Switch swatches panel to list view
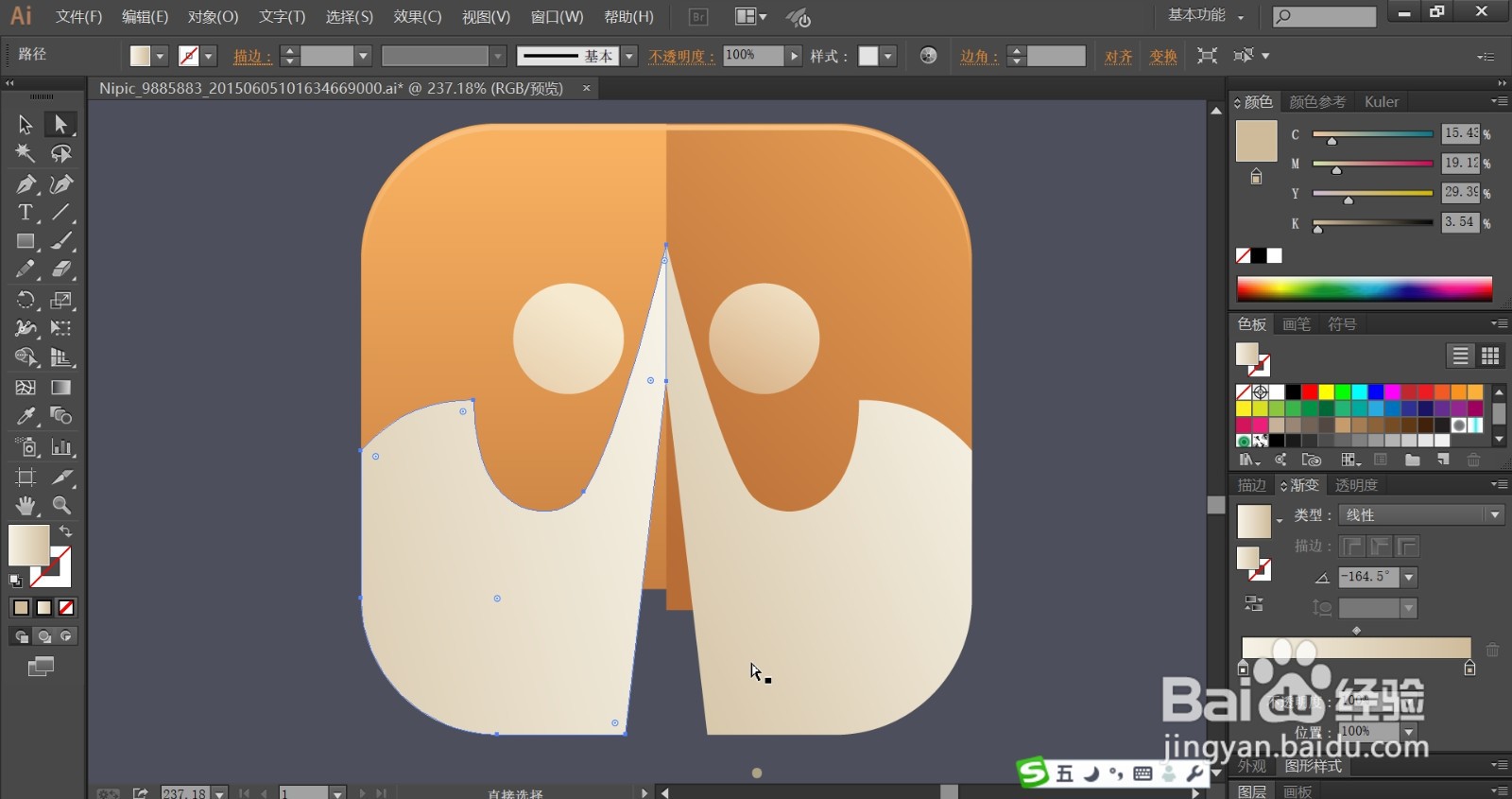The width and height of the screenshot is (1512, 799). pos(1460,356)
